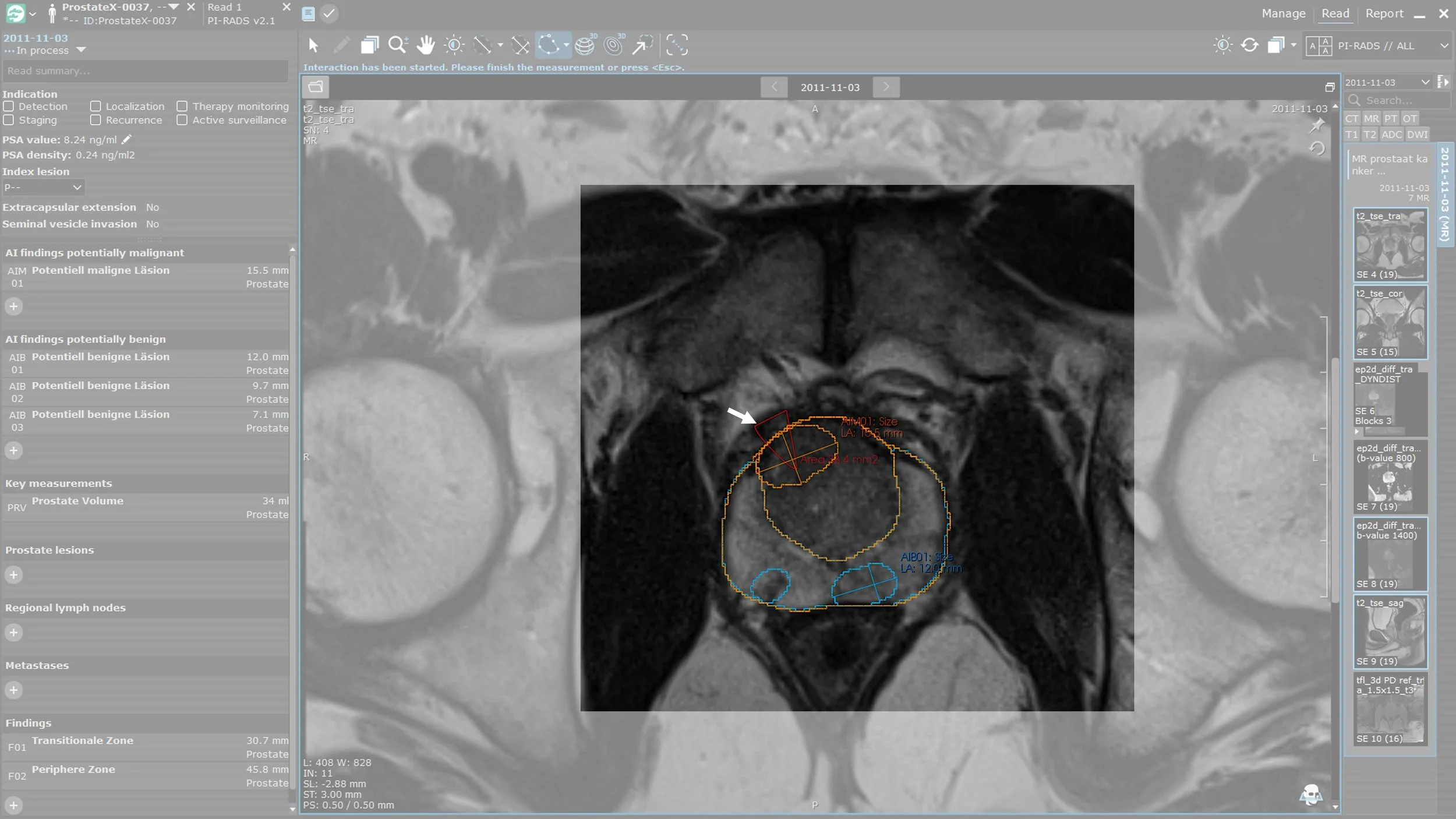Enable the Therapy monitoring checkbox
Viewport: 1456px width, 819px height.
(182, 107)
